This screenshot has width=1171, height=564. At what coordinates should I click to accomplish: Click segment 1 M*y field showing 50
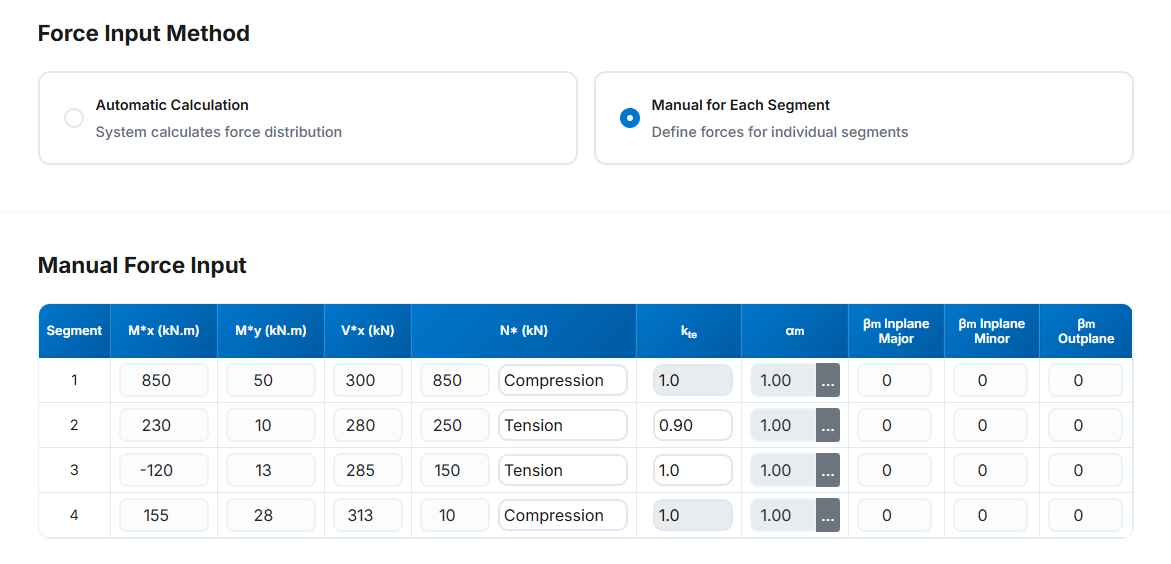270,381
